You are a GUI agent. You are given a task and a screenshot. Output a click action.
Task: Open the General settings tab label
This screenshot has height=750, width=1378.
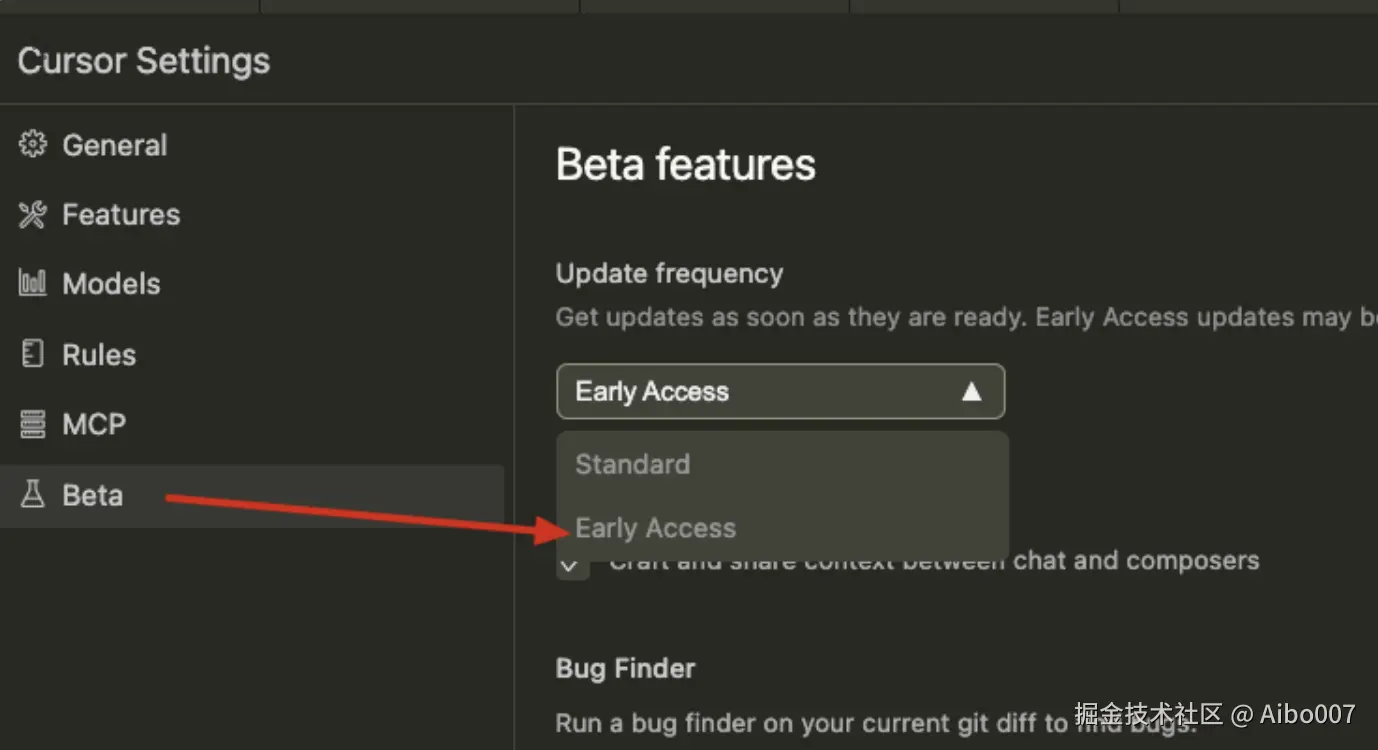(114, 145)
